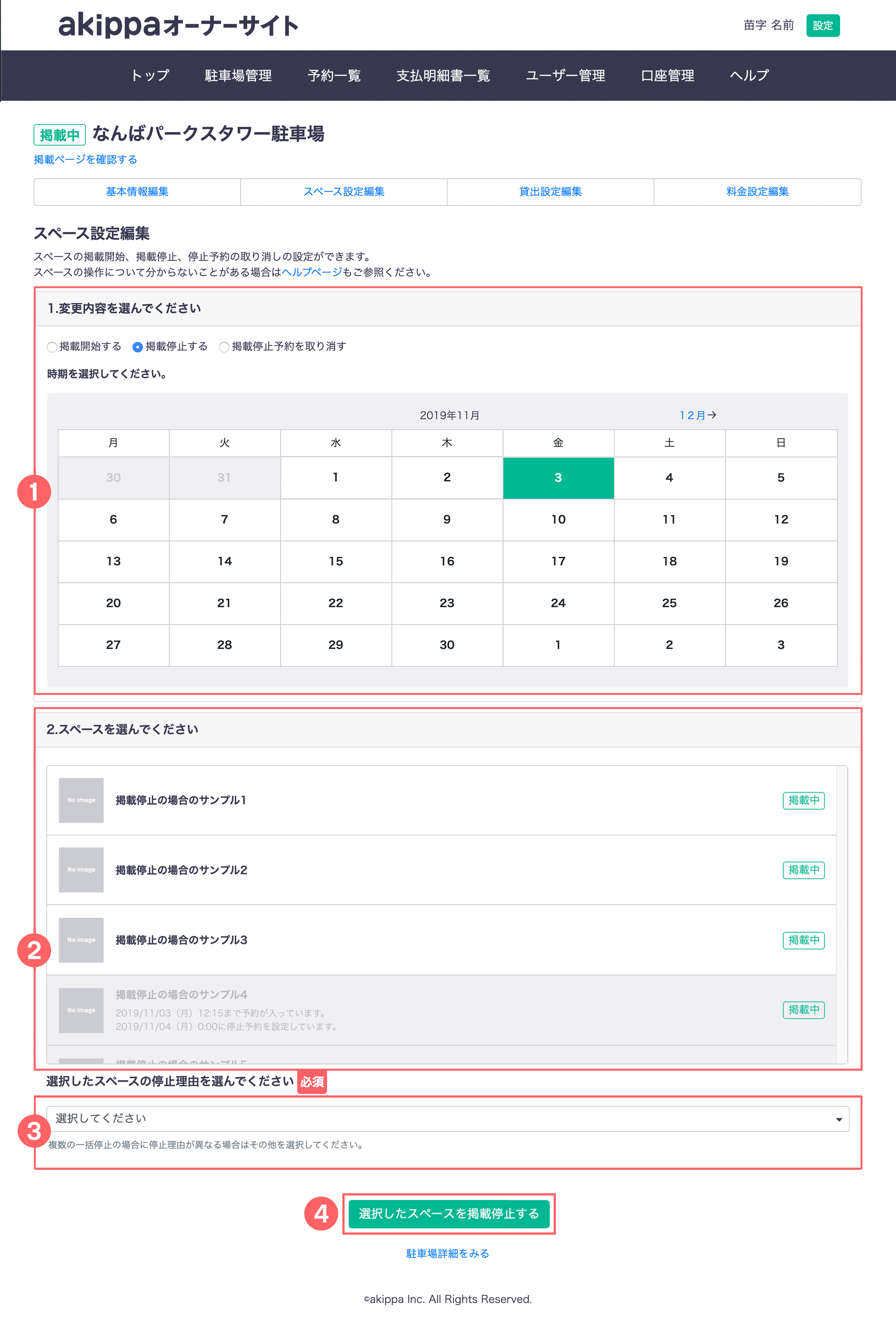
Task: Switch to the 料金設定編集 tab
Action: 757,192
